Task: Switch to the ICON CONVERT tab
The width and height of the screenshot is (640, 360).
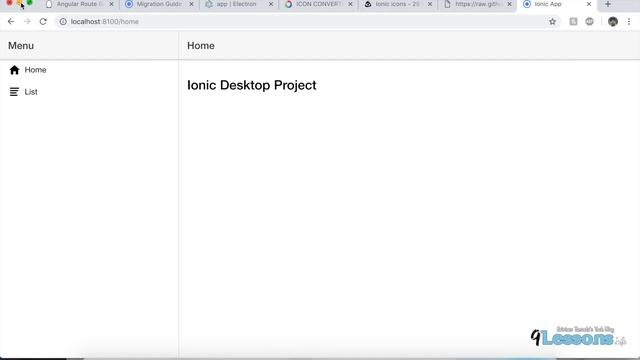Action: coord(318,4)
